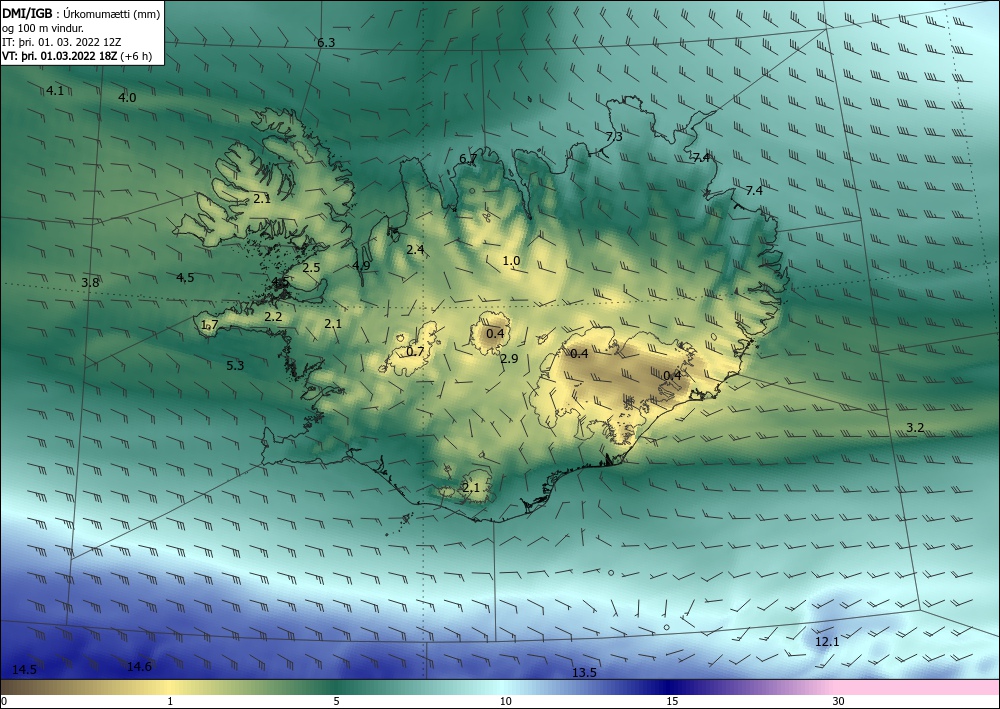Screen dimensions: 1000x709
Task: Click the colour scale label '5'
Action: 337,702
